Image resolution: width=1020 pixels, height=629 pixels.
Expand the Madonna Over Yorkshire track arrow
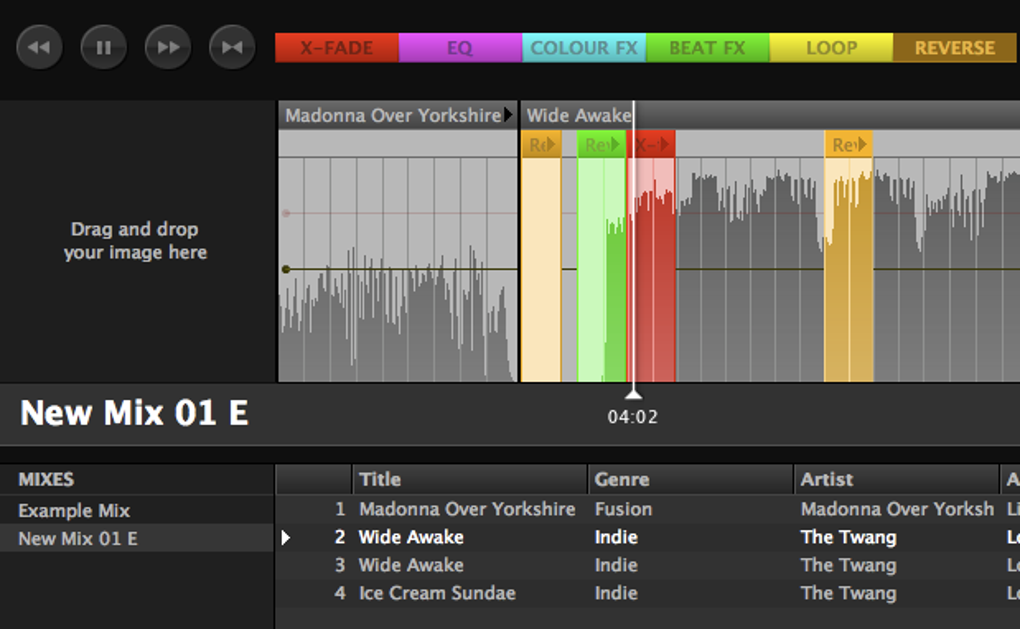pos(509,115)
